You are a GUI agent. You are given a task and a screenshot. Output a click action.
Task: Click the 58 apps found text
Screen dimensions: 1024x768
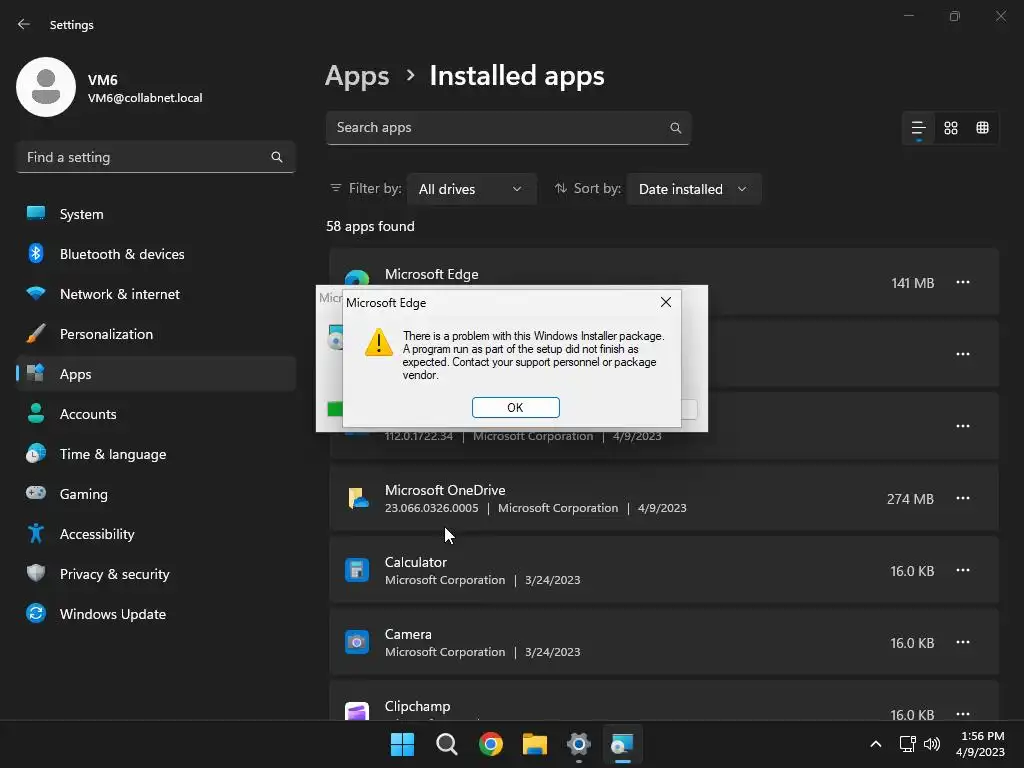pyautogui.click(x=370, y=226)
